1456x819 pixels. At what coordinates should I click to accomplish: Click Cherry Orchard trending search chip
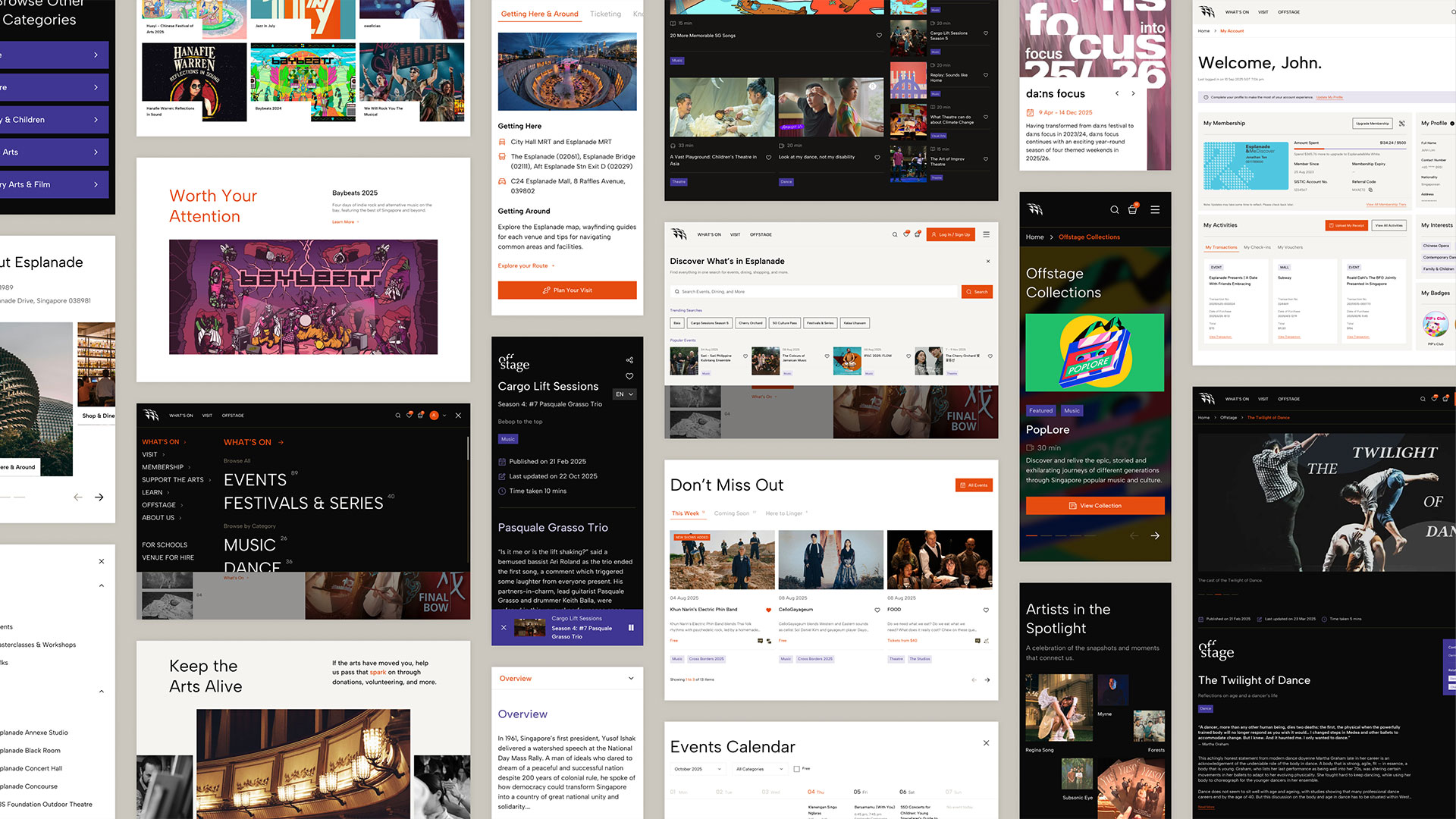(751, 323)
